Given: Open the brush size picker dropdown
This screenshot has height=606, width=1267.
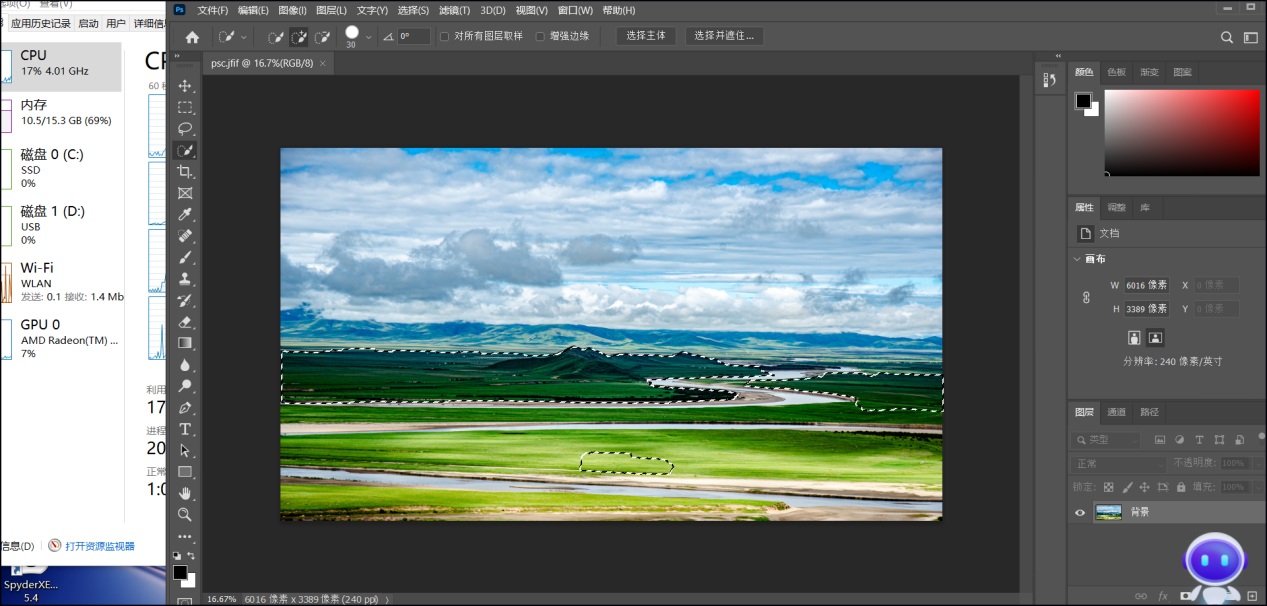Looking at the screenshot, I should [x=368, y=37].
